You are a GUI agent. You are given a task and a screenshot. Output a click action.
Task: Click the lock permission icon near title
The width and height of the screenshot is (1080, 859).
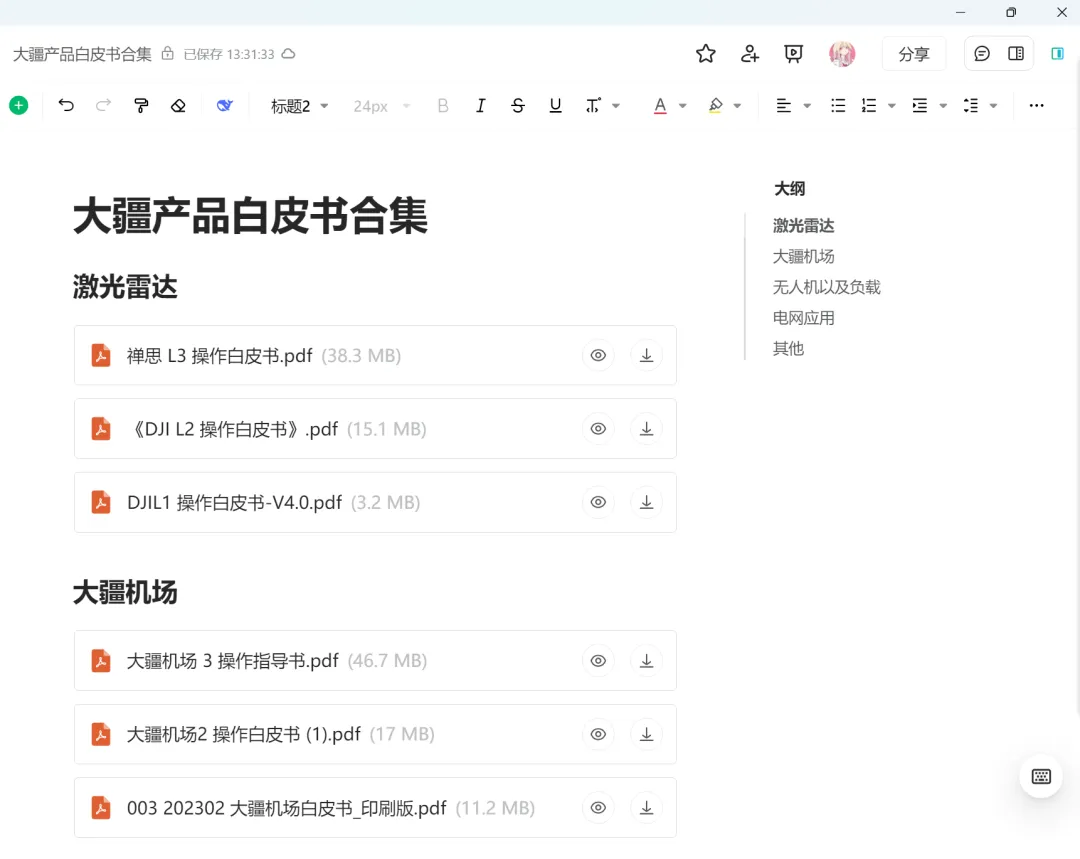[x=167, y=54]
